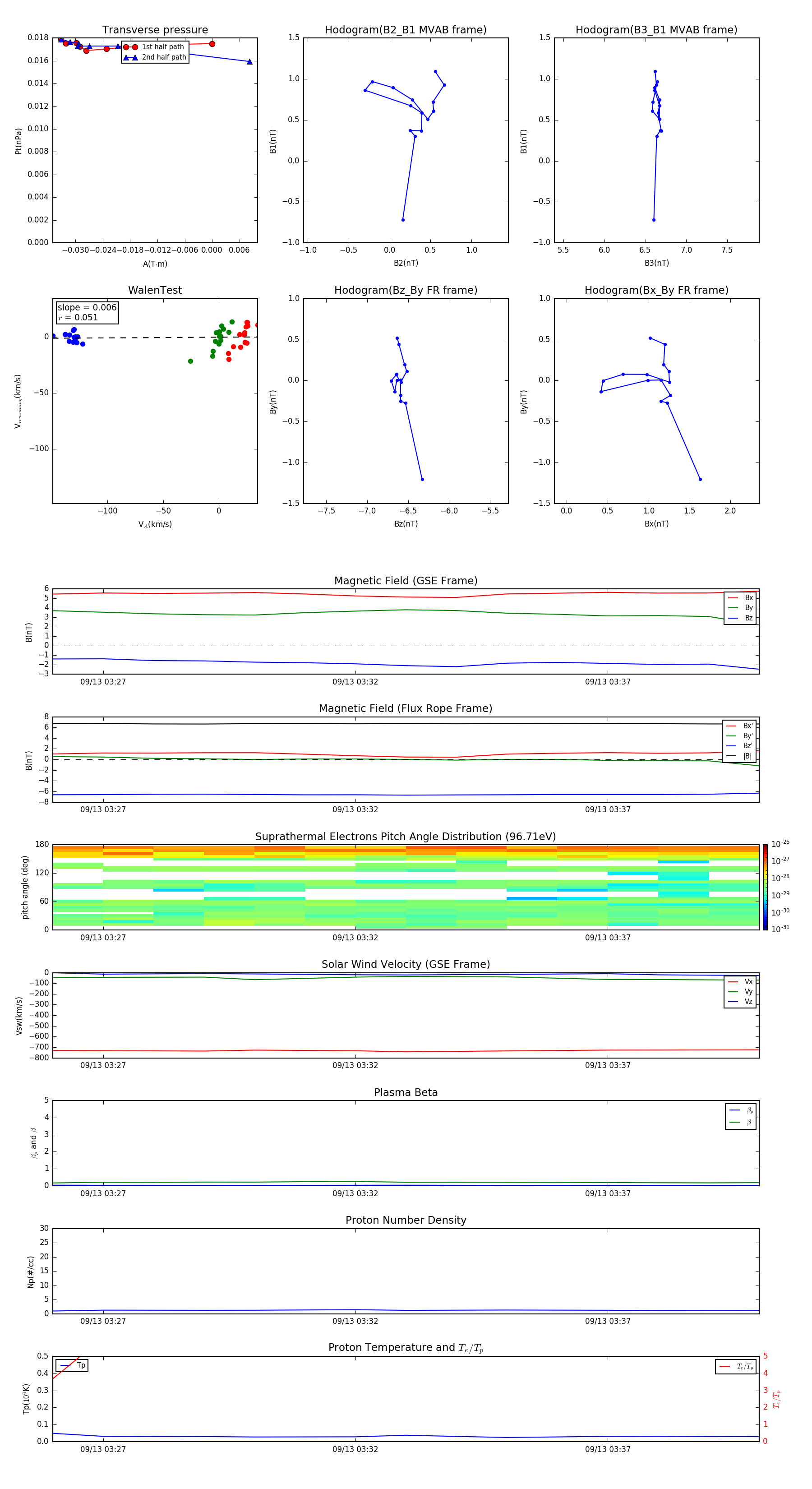
Task: Click the Plasma Beta legend box
Action: (x=740, y=1116)
